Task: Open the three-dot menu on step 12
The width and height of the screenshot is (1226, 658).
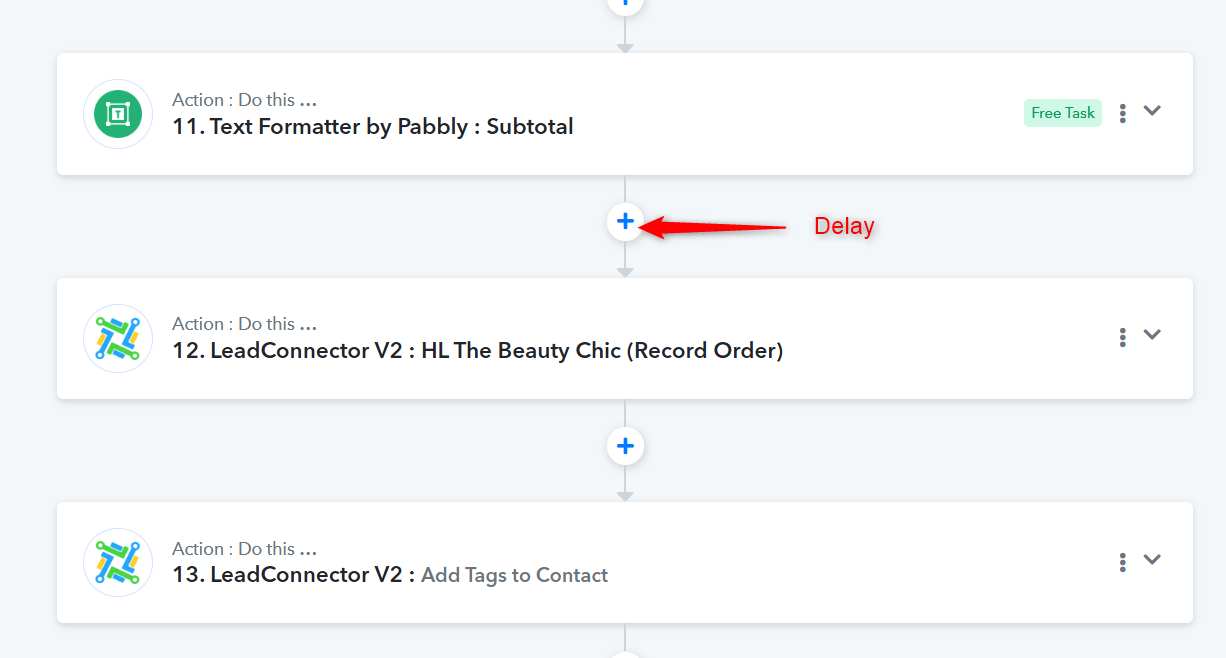Action: pyautogui.click(x=1123, y=337)
